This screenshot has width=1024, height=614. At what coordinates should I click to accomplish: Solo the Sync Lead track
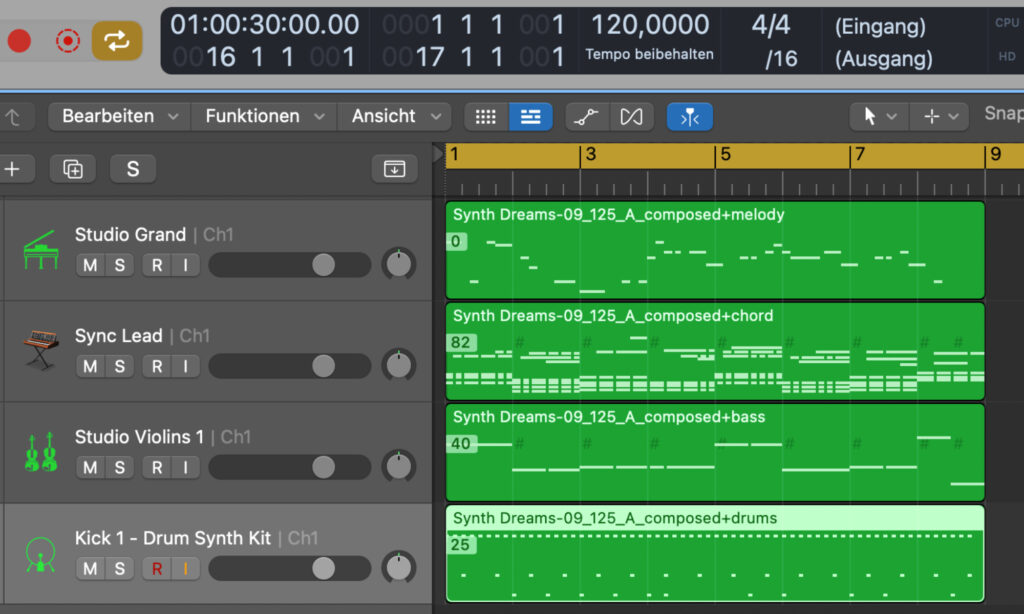120,366
